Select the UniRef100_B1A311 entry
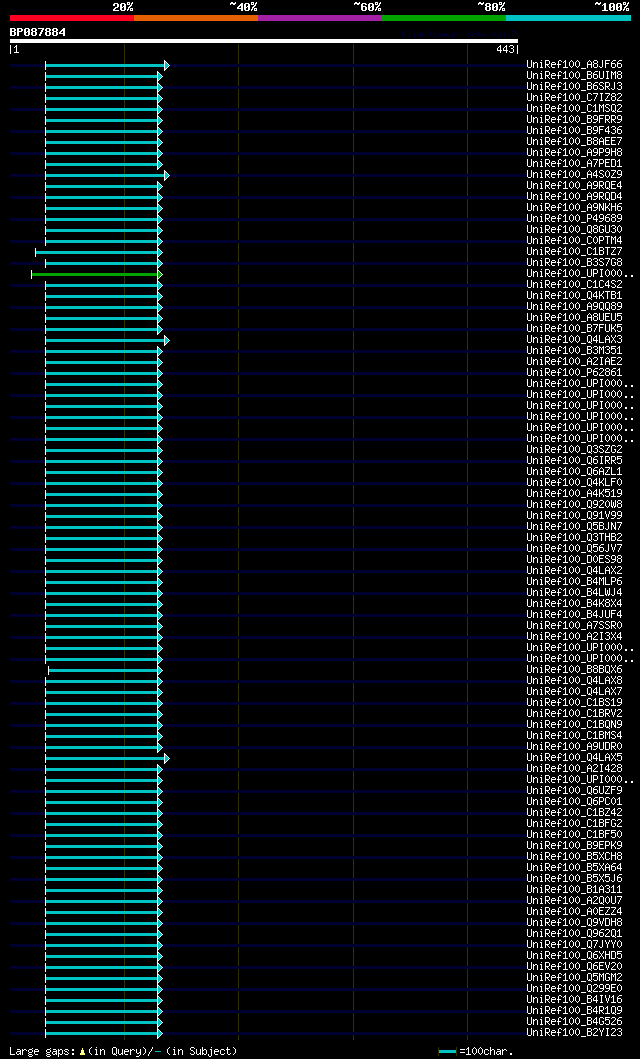This screenshot has width=640, height=1059. [x=575, y=889]
